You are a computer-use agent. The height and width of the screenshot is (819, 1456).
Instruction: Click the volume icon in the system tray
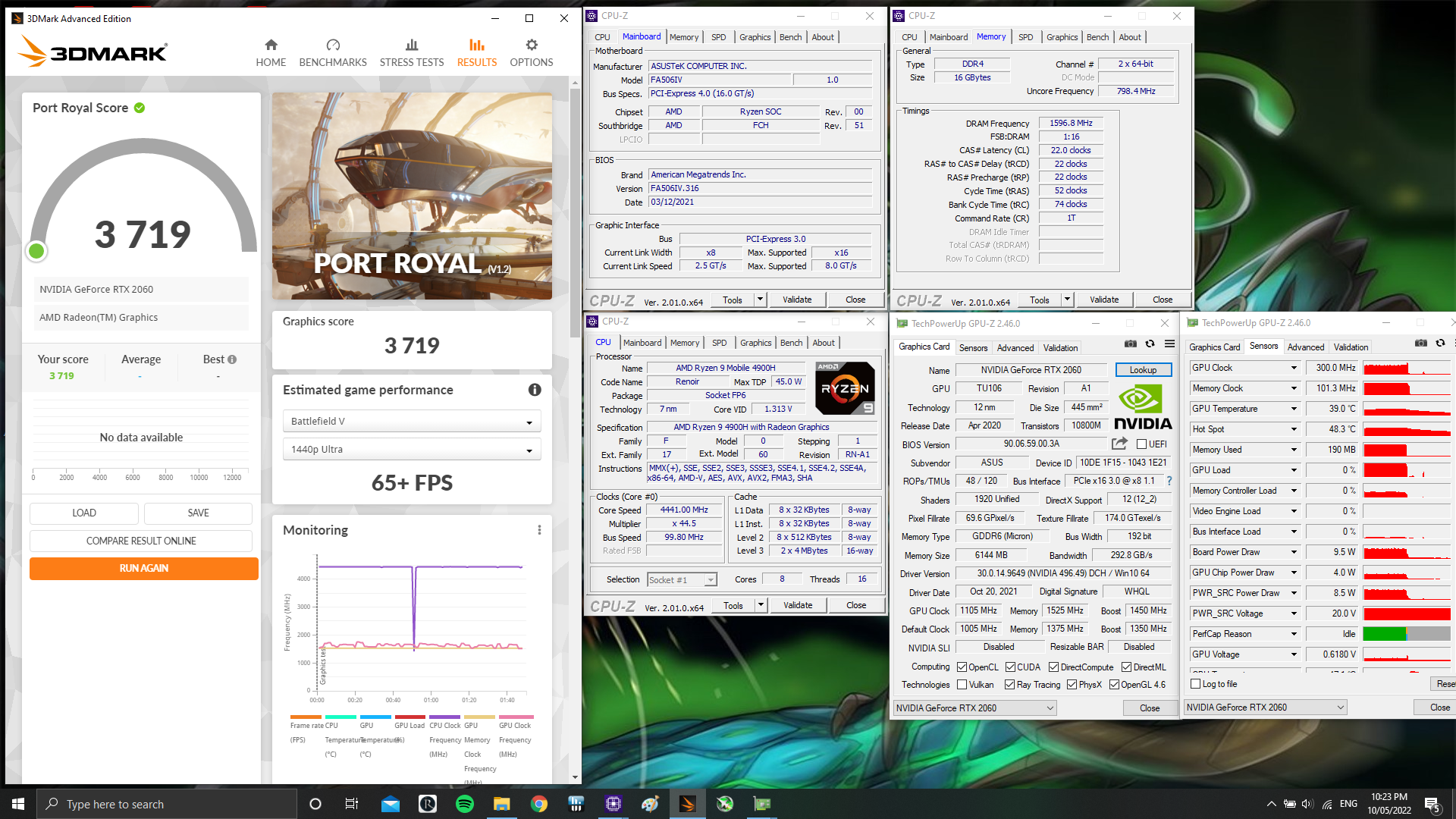[1307, 804]
